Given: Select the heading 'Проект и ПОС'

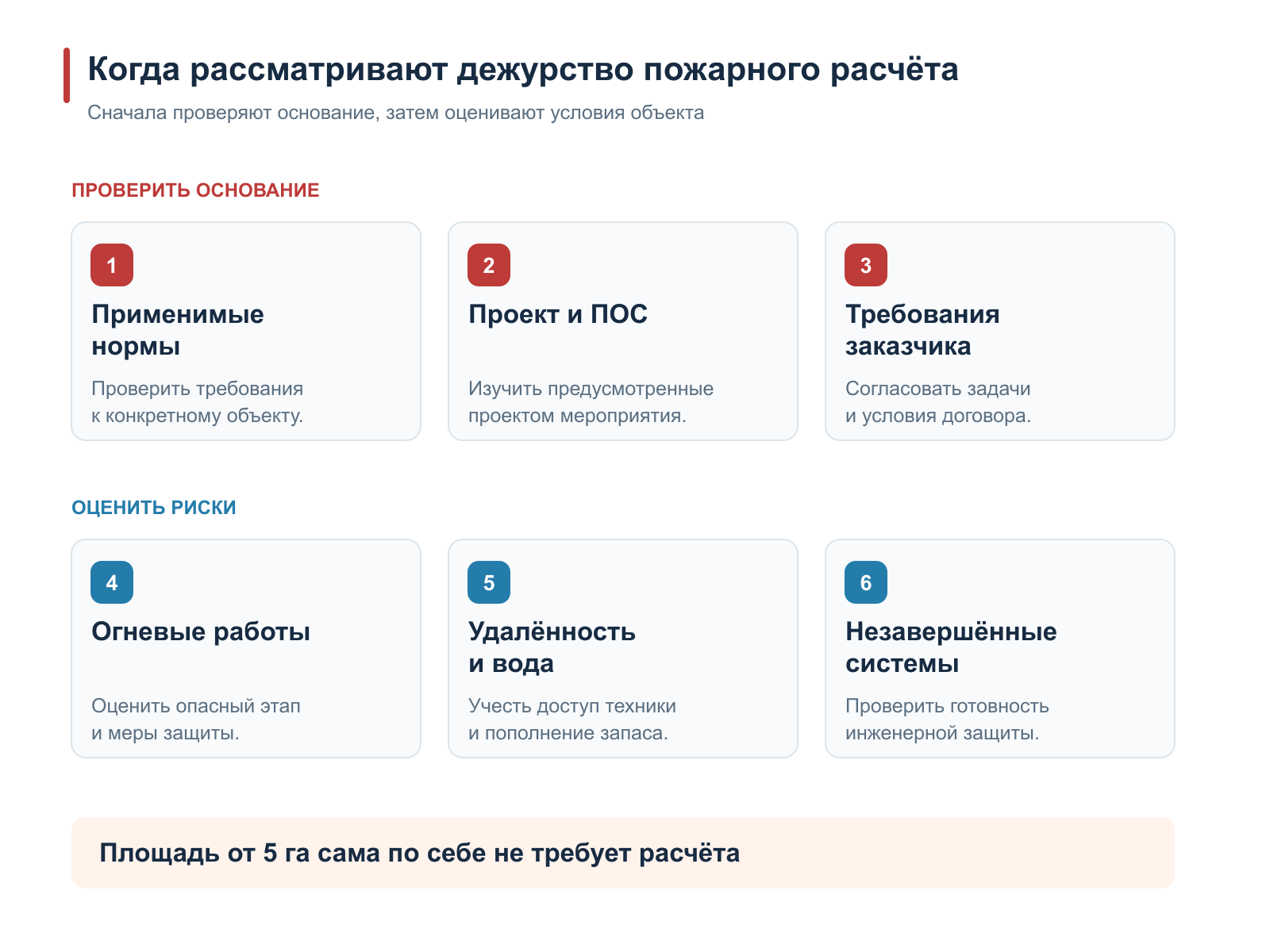Looking at the screenshot, I should [558, 314].
